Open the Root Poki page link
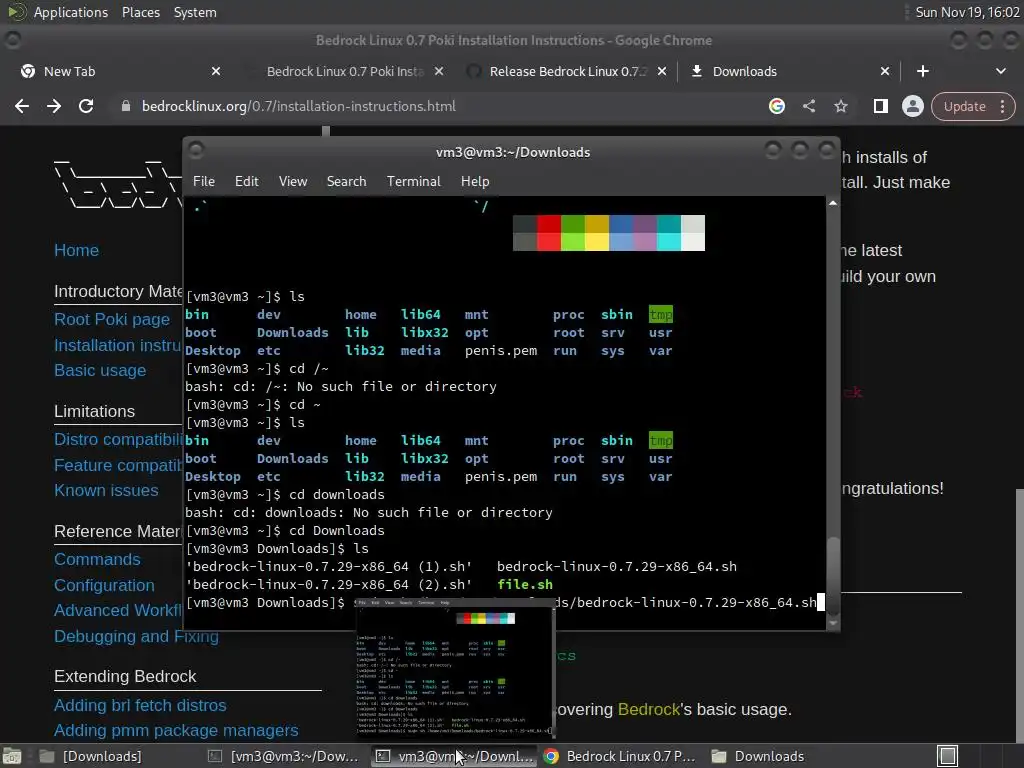1024x768 pixels. [x=112, y=319]
